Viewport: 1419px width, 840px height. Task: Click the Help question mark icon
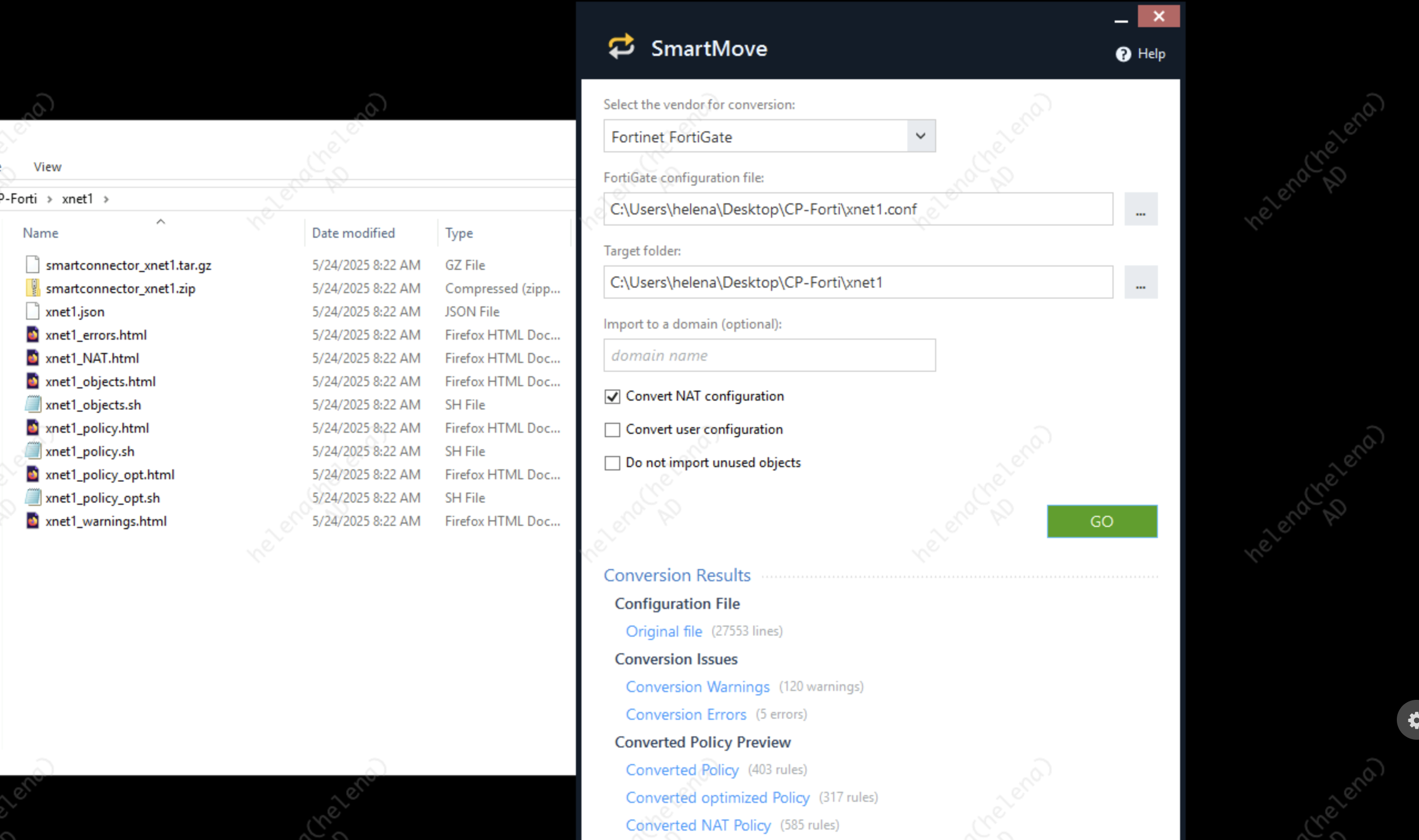pyautogui.click(x=1123, y=54)
